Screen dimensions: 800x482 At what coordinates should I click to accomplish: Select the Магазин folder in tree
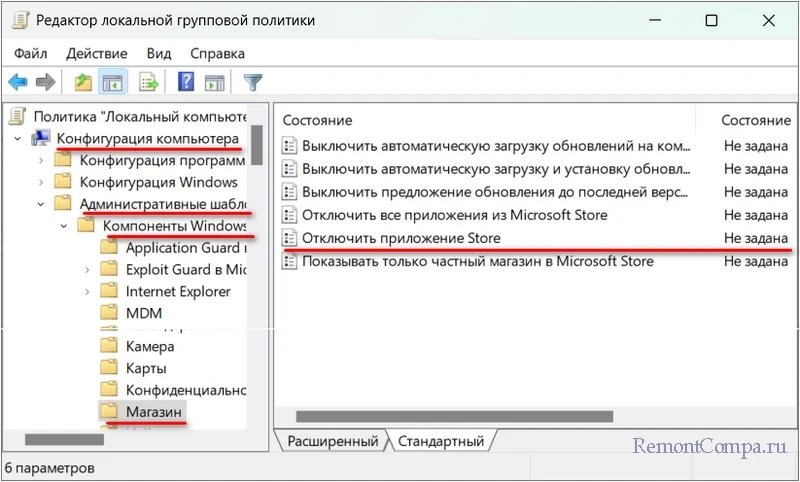click(154, 411)
